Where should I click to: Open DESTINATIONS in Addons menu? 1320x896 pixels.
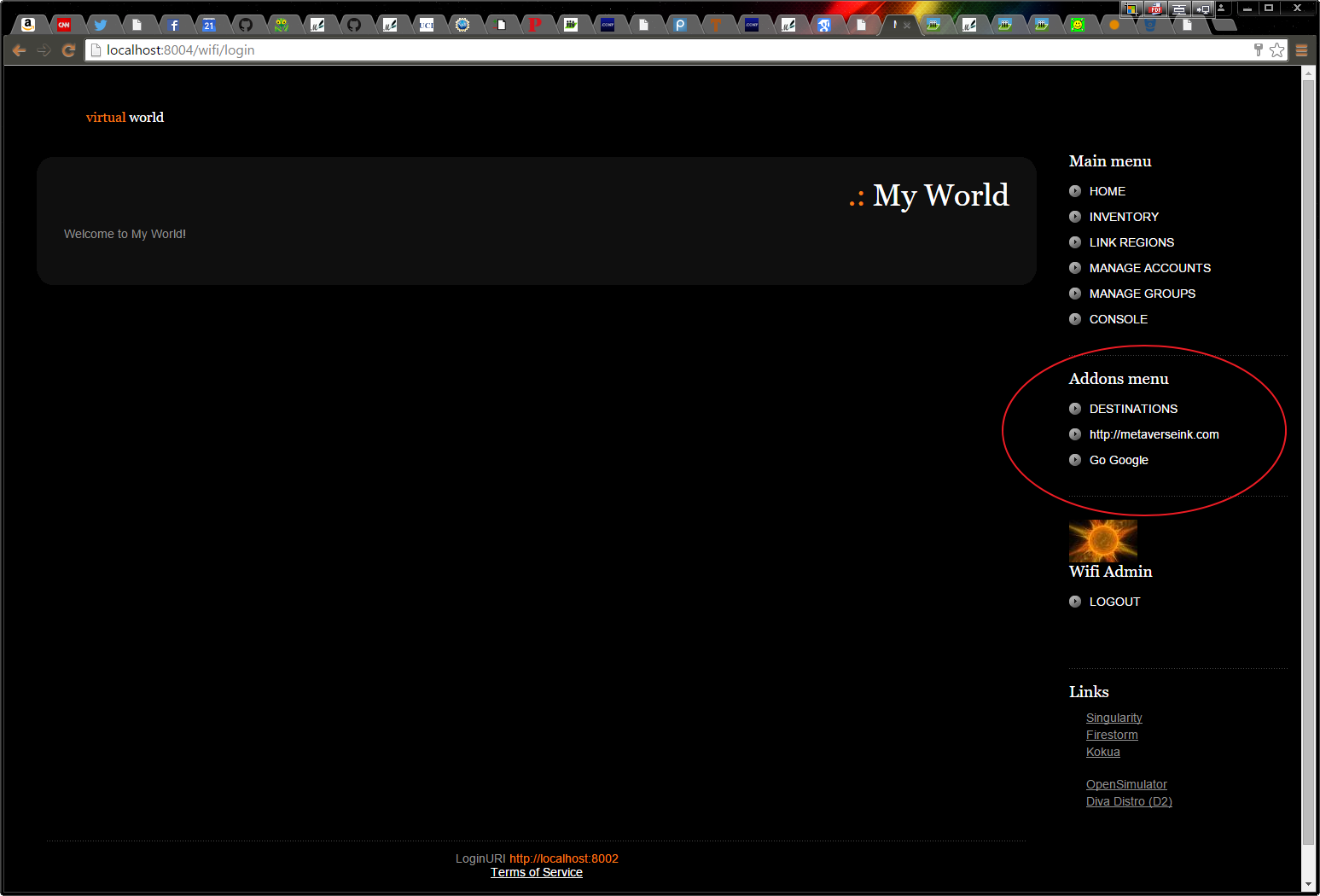point(1133,409)
